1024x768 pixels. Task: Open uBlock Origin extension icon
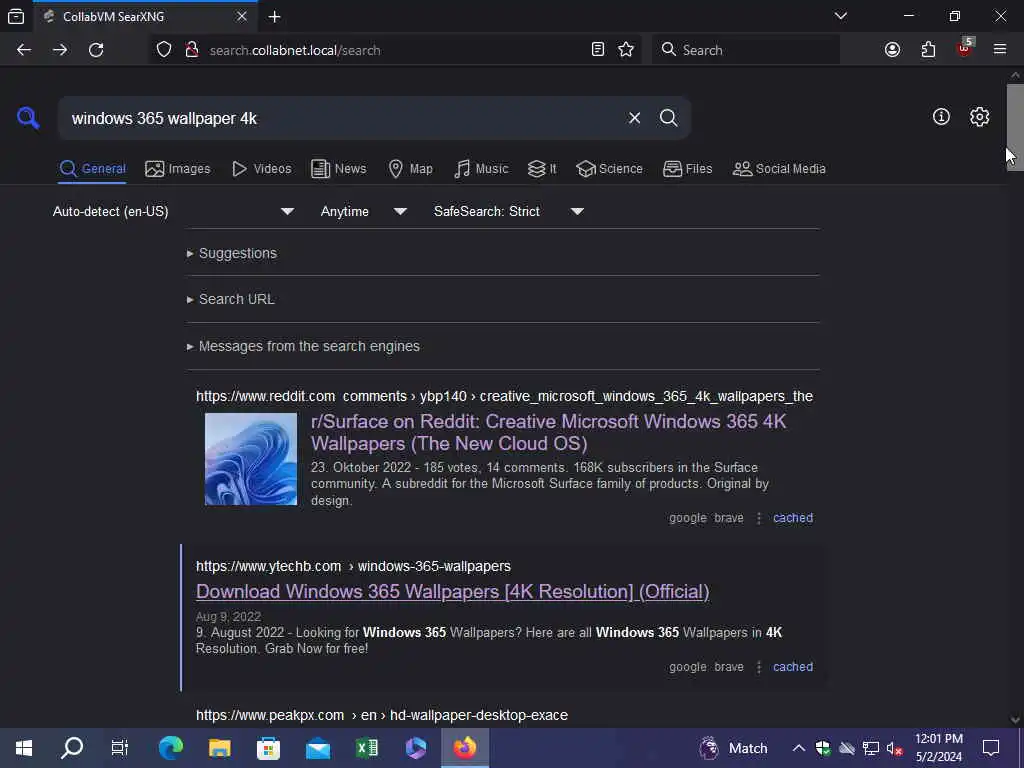pos(965,48)
